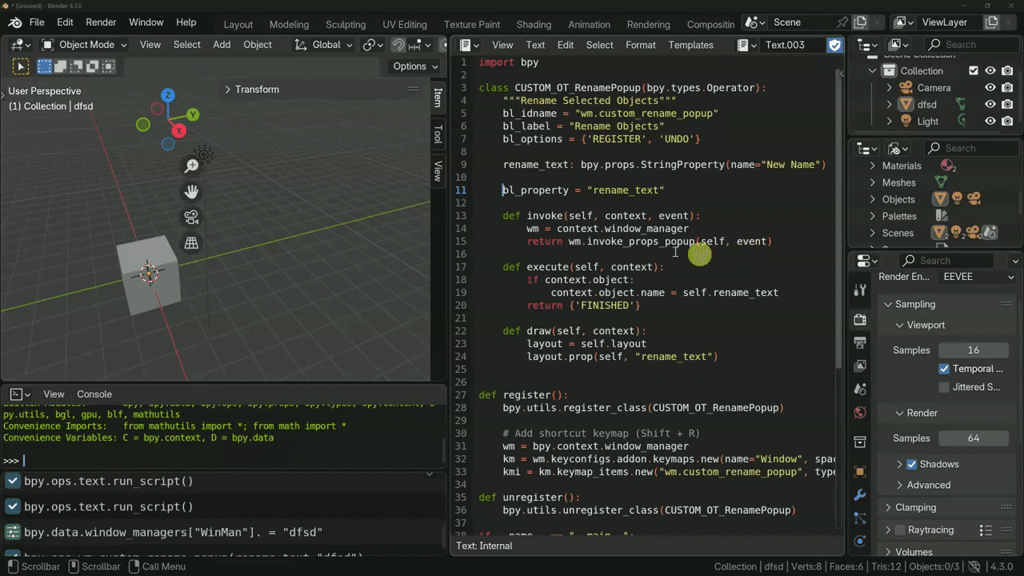Switch to the UV Editing workspace tab
This screenshot has width=1024, height=576.
coord(404,24)
